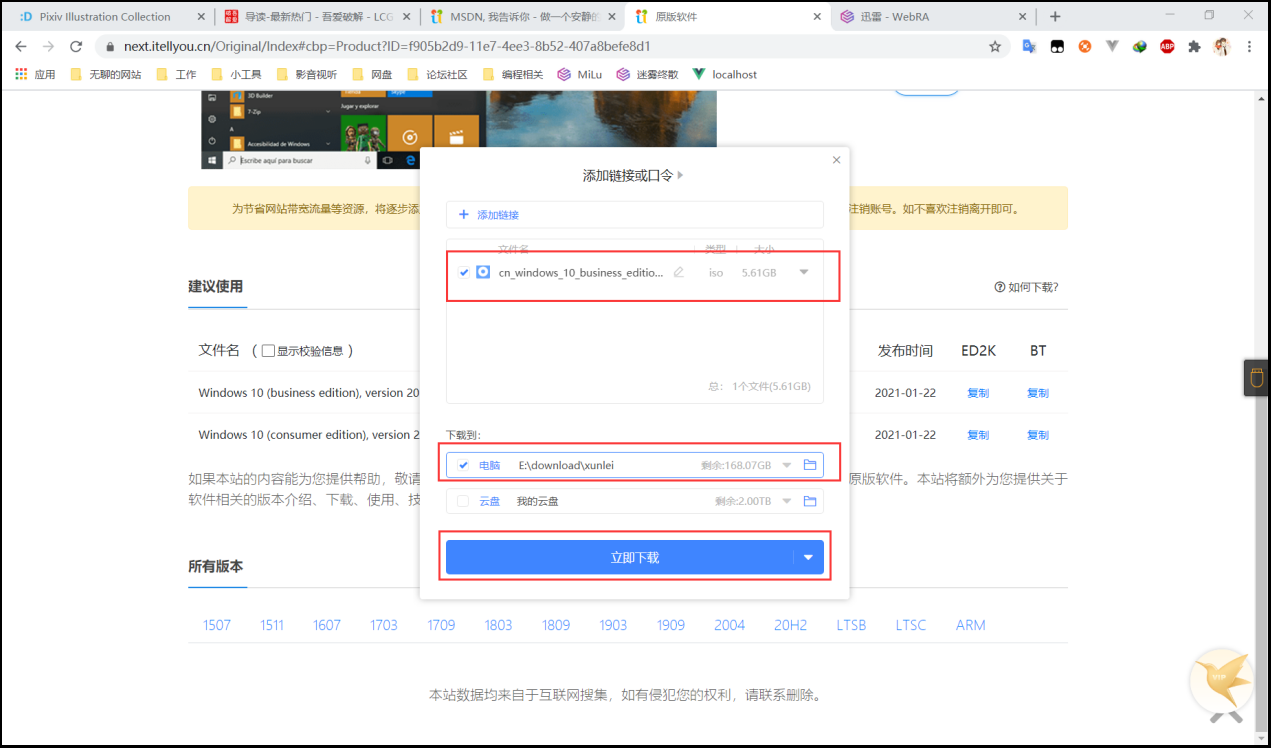1271x748 pixels.
Task: Click the orange Ubuntu-style extension icon
Action: 1085,46
